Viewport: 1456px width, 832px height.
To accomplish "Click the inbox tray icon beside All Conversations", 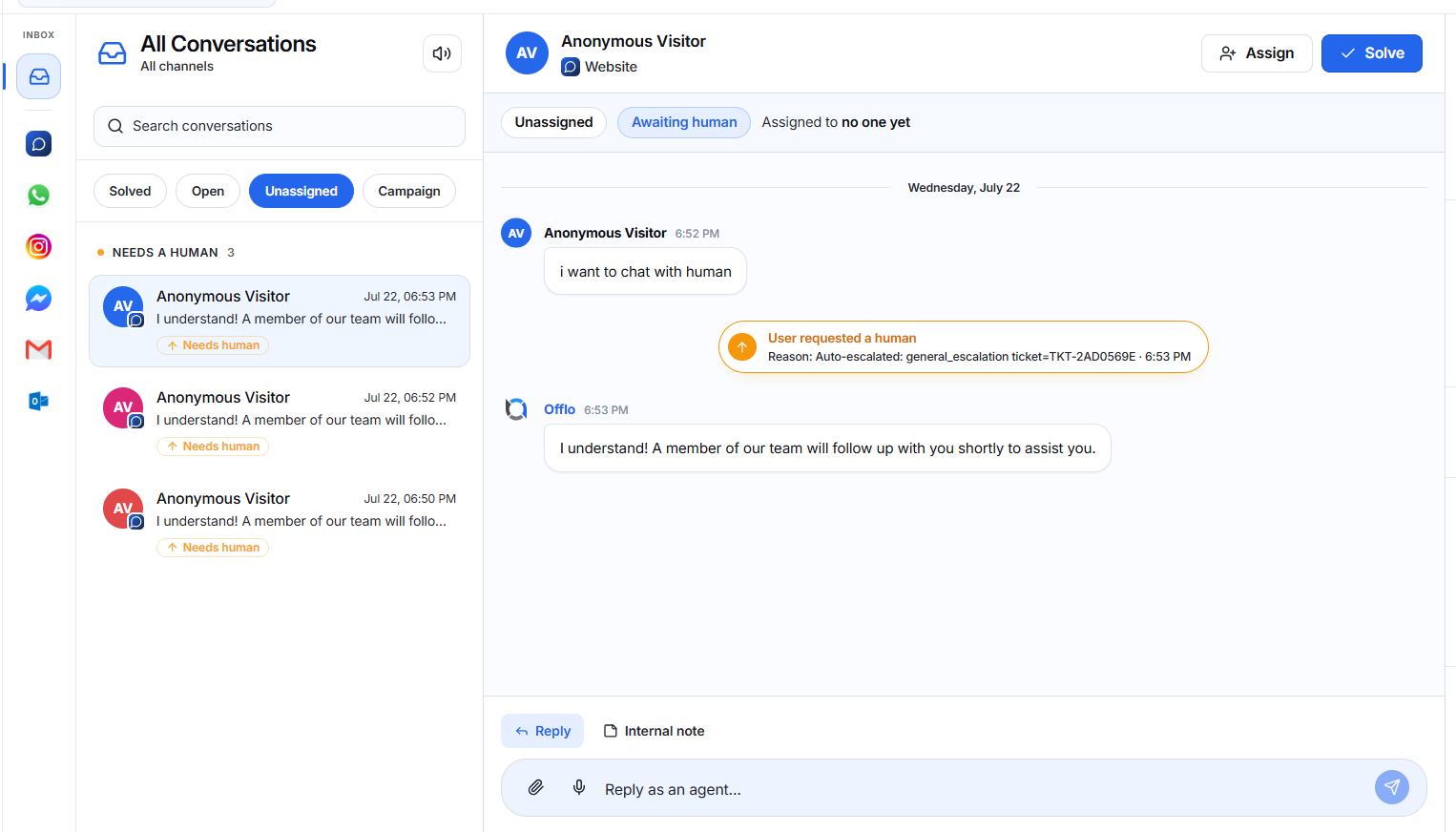I will coord(113,53).
